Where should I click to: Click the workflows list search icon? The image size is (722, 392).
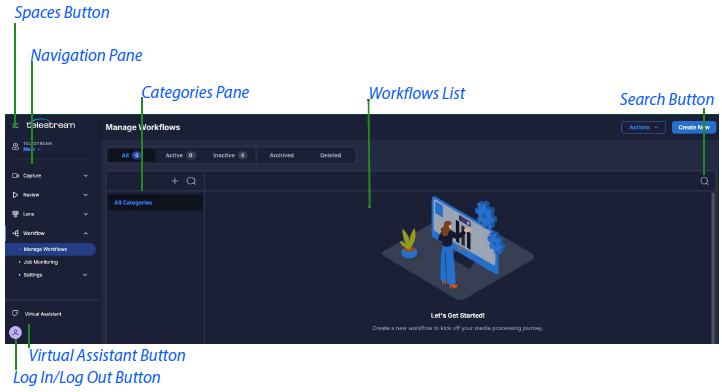point(705,181)
